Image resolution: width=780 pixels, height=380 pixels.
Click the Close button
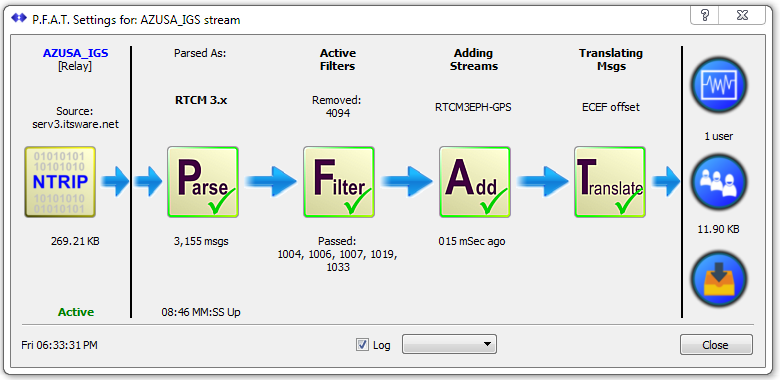(x=716, y=345)
